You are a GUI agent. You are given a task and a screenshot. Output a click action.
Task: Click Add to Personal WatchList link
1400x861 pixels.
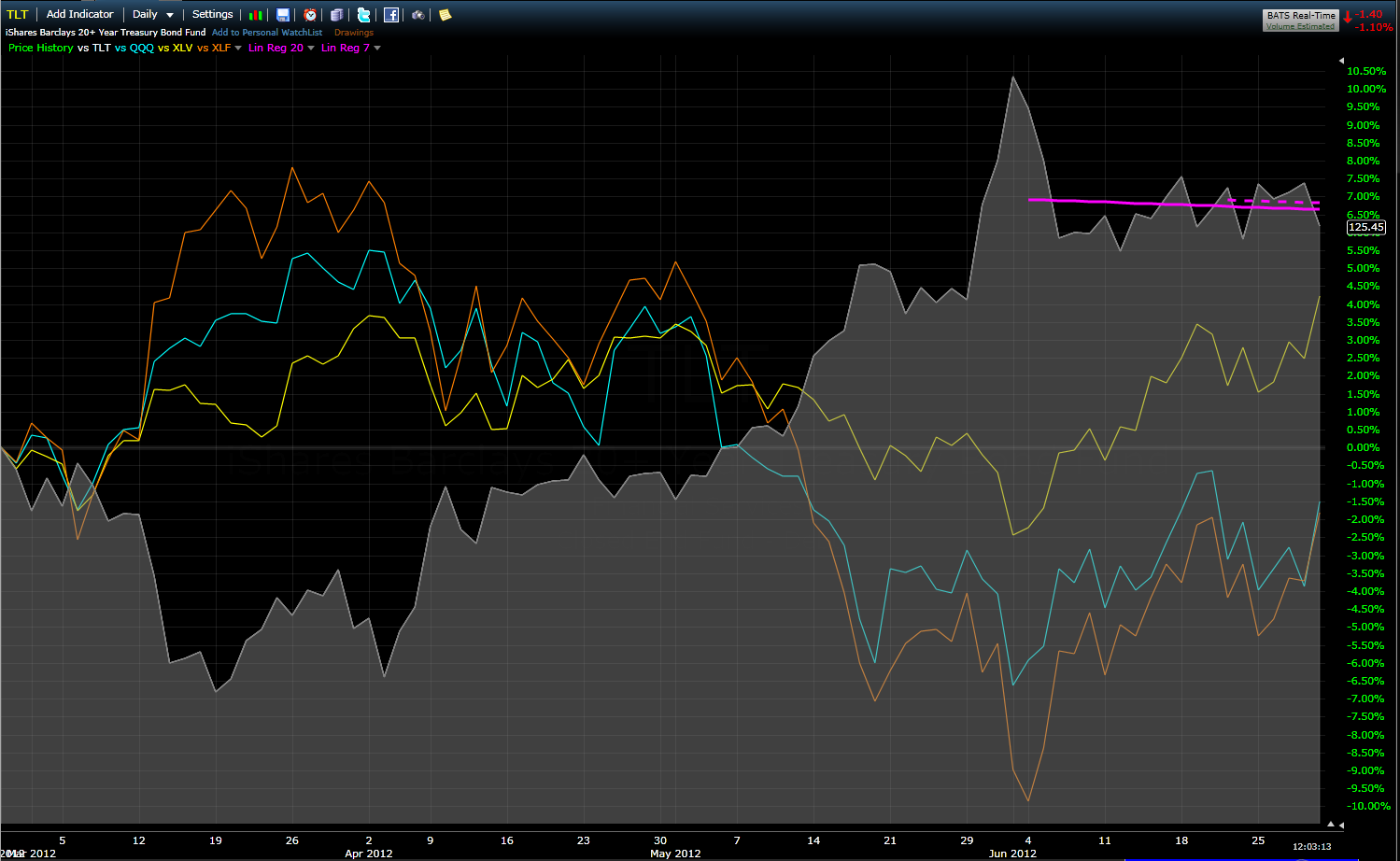(x=267, y=32)
